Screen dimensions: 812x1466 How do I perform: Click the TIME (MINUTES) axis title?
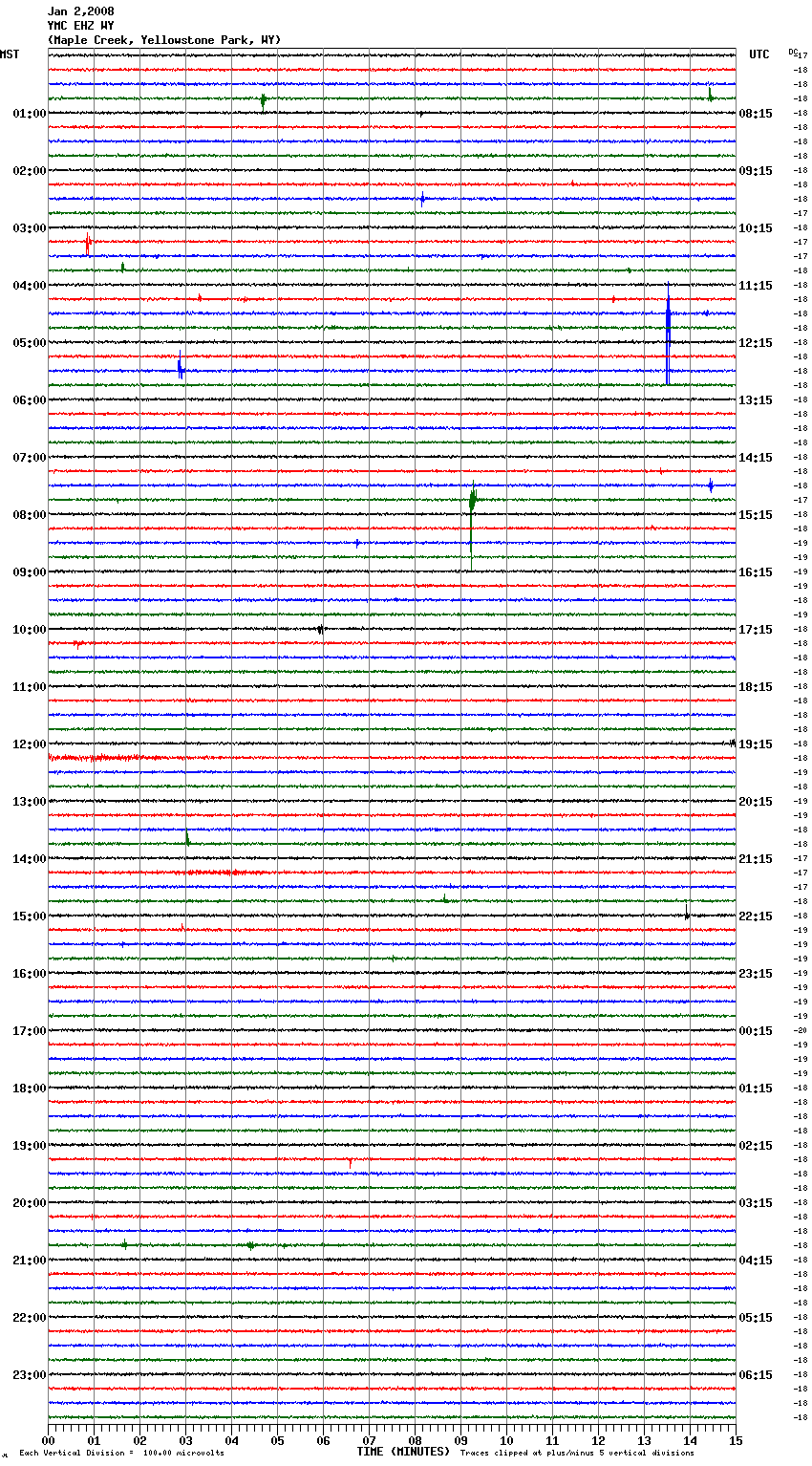click(x=403, y=1452)
